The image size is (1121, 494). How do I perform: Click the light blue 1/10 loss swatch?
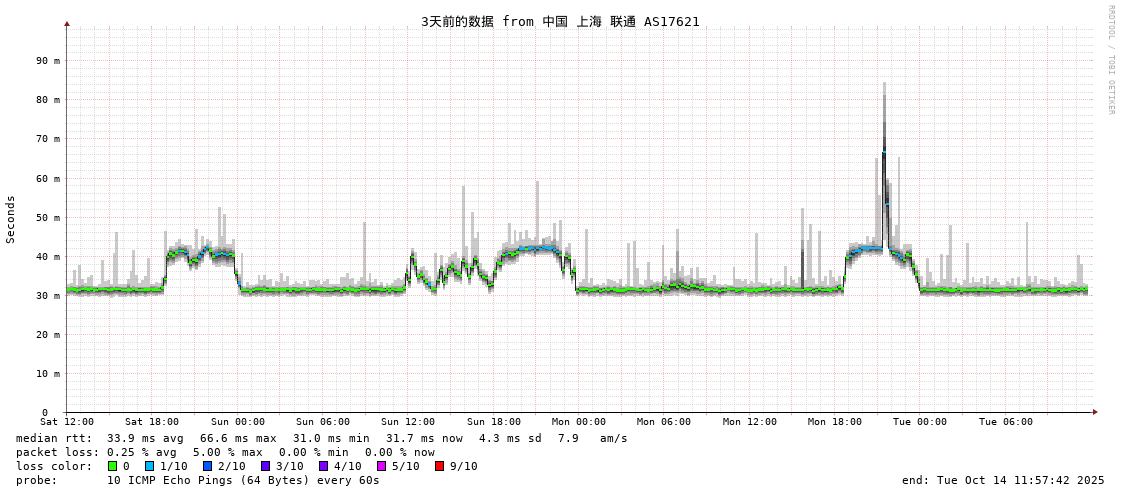(x=149, y=466)
